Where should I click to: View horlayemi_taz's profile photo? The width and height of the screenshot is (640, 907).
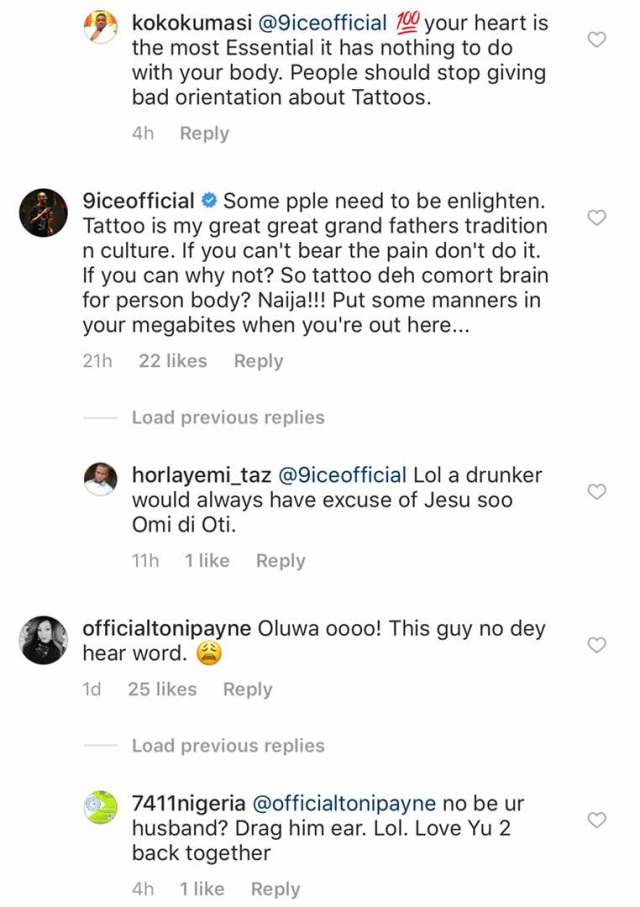click(100, 479)
